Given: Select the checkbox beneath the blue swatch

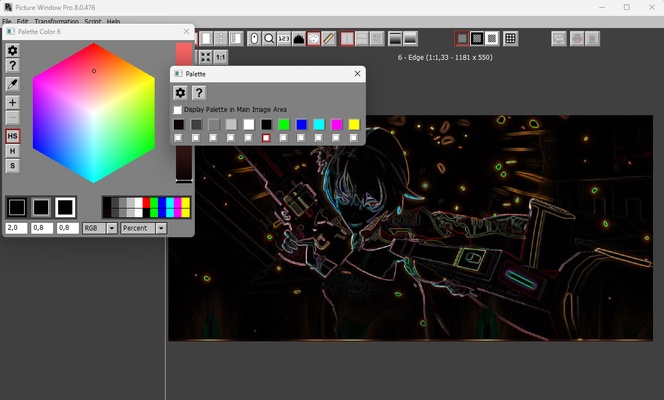Looking at the screenshot, I should tap(301, 138).
